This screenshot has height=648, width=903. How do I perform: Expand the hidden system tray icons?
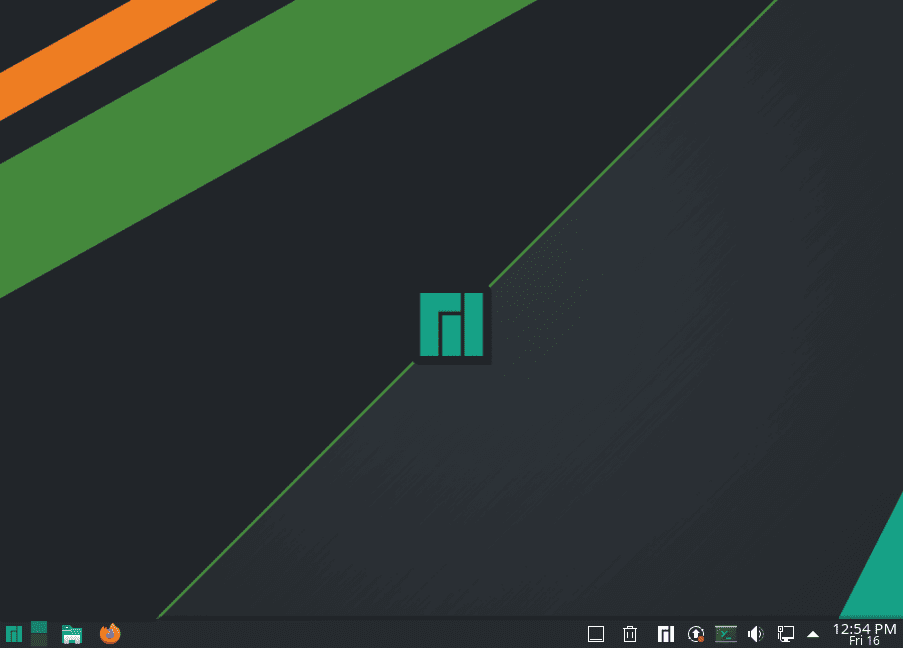coord(812,633)
